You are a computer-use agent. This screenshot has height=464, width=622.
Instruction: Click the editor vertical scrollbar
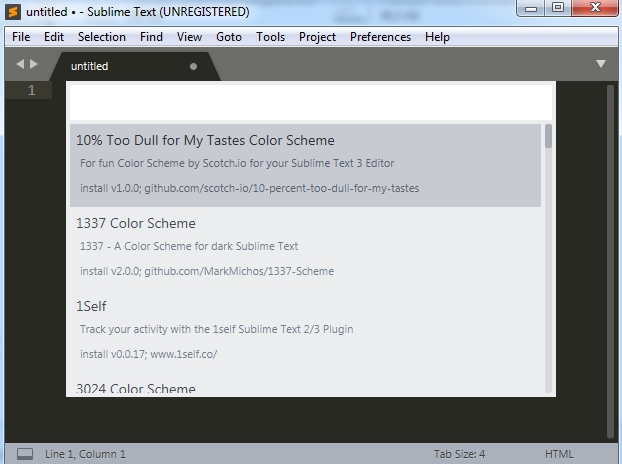[x=610, y=262]
